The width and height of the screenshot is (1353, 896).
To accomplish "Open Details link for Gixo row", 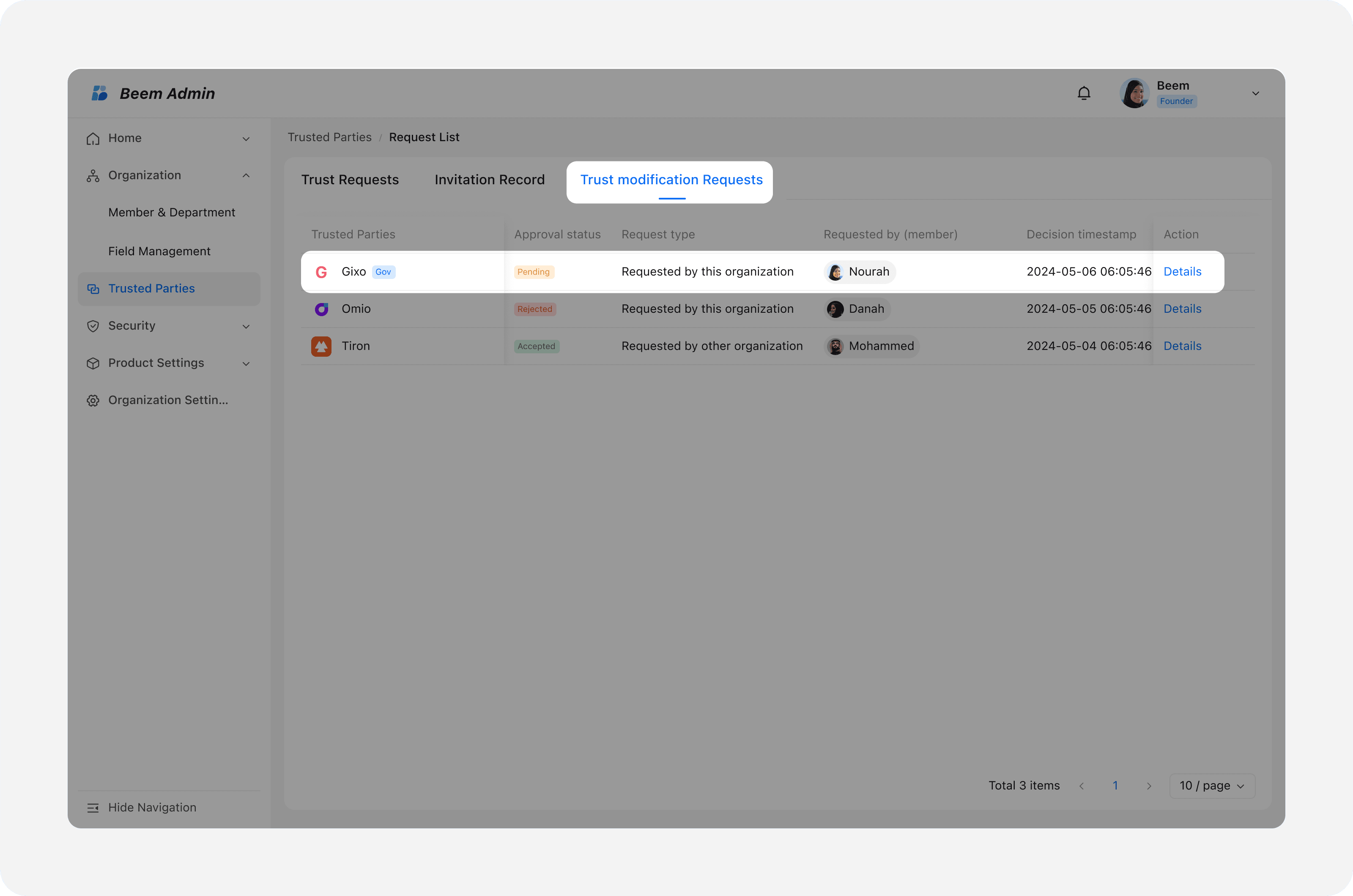I will 1182,272.
